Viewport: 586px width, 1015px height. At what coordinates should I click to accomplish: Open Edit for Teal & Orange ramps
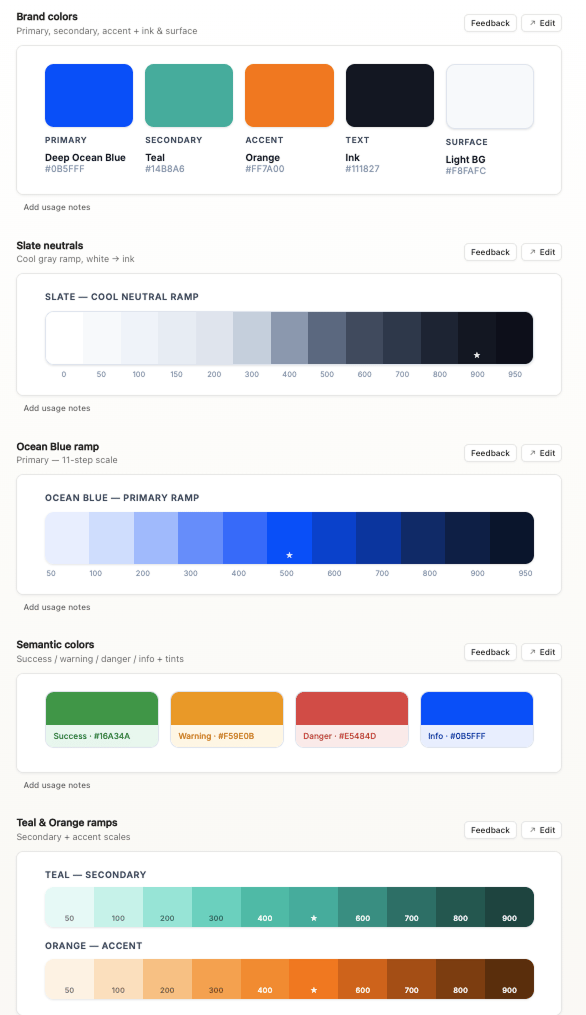(541, 830)
